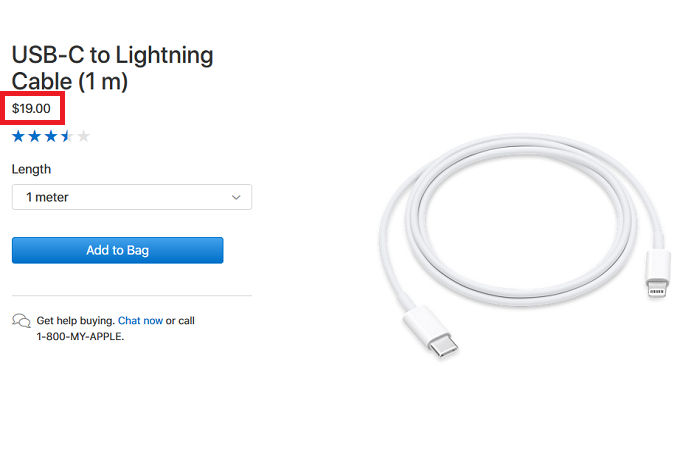
Task: Click the $19.00 price
Action: coord(31,108)
